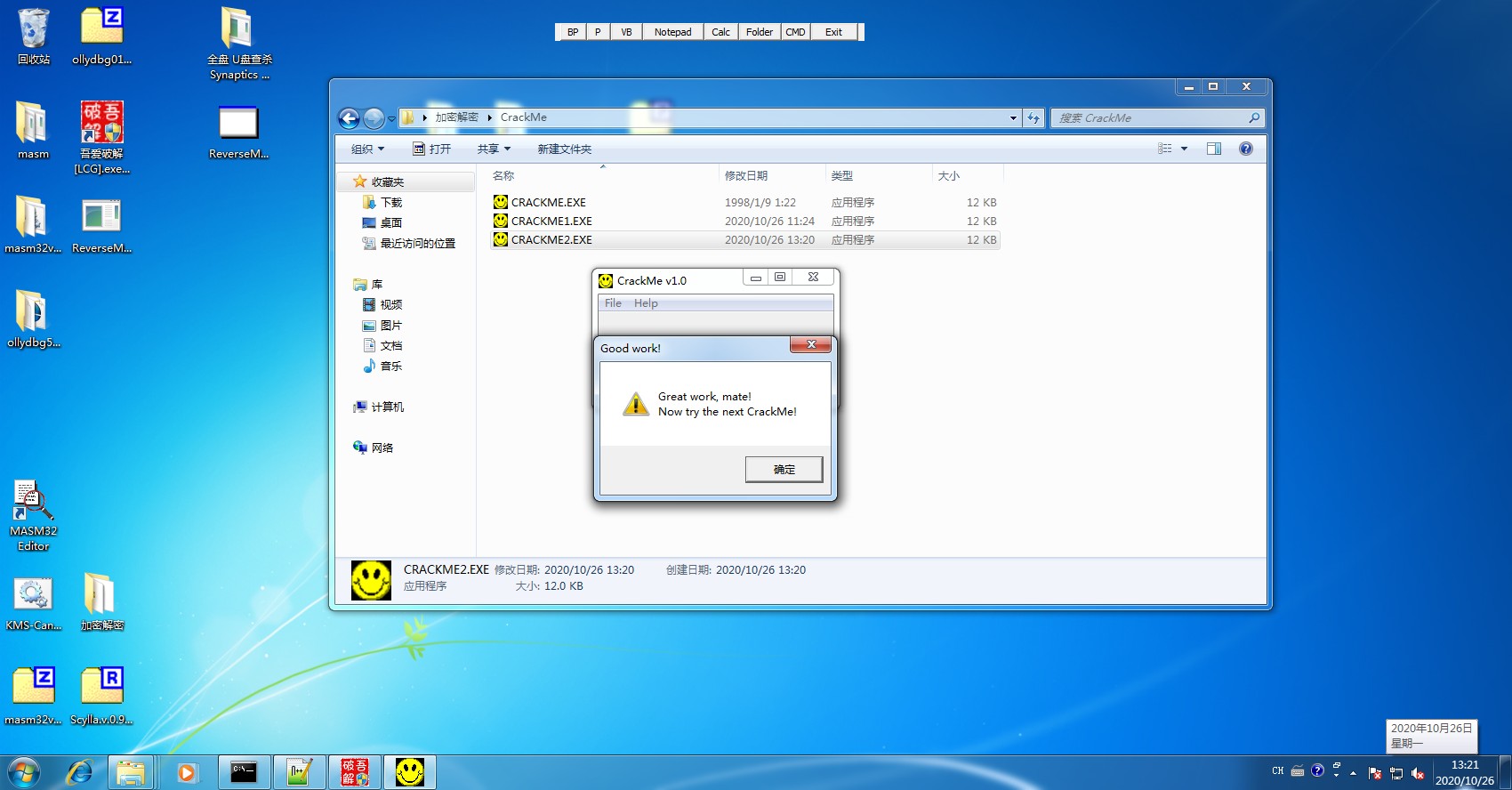Show hidden icons in the system tray
1512x790 pixels.
[x=1353, y=772]
